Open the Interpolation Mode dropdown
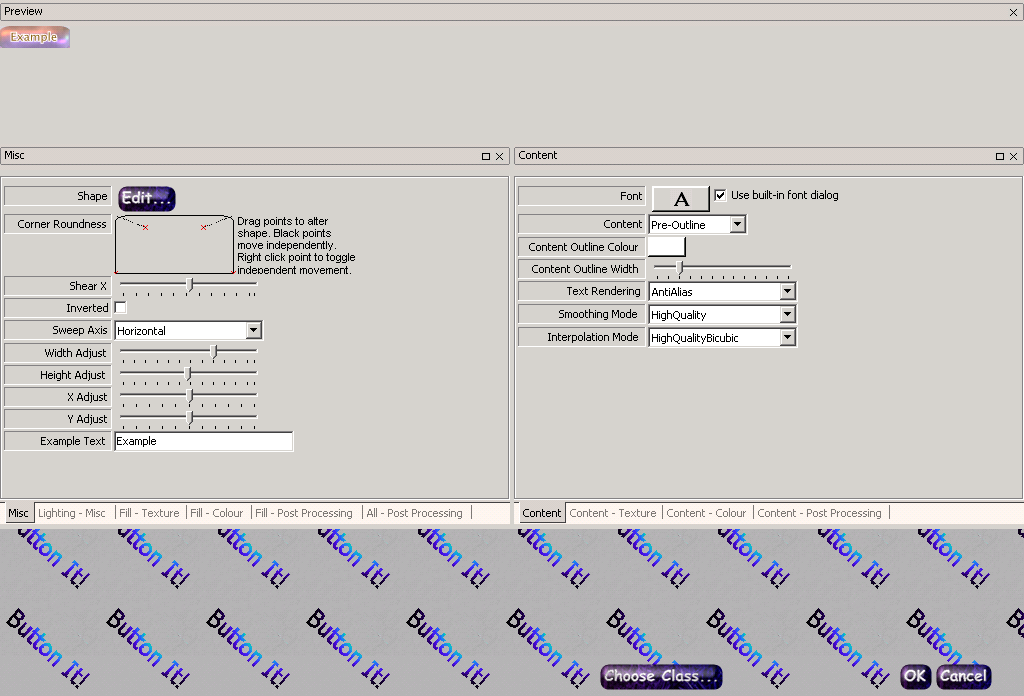This screenshot has height=696, width=1024. (787, 338)
